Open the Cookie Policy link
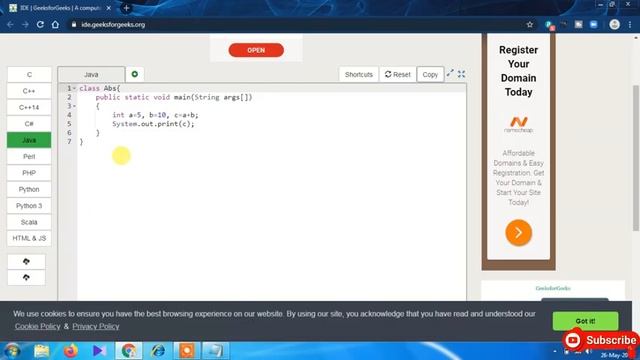 tap(38, 327)
